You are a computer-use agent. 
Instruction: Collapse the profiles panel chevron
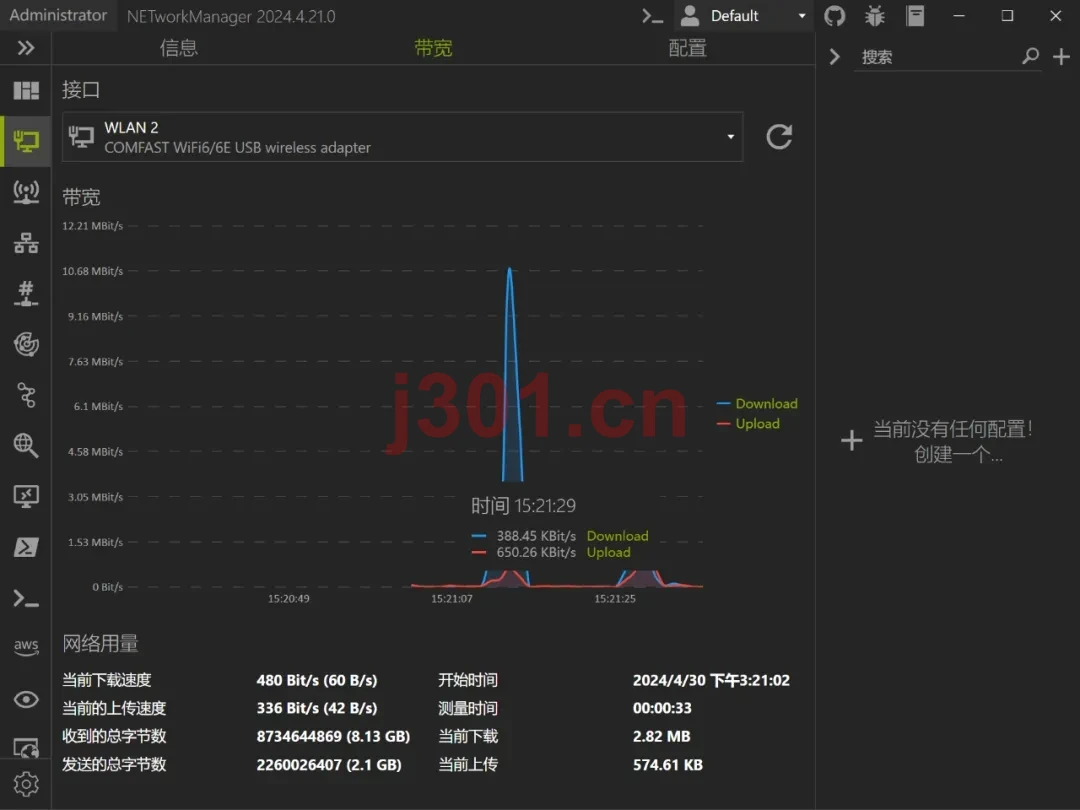coord(834,56)
